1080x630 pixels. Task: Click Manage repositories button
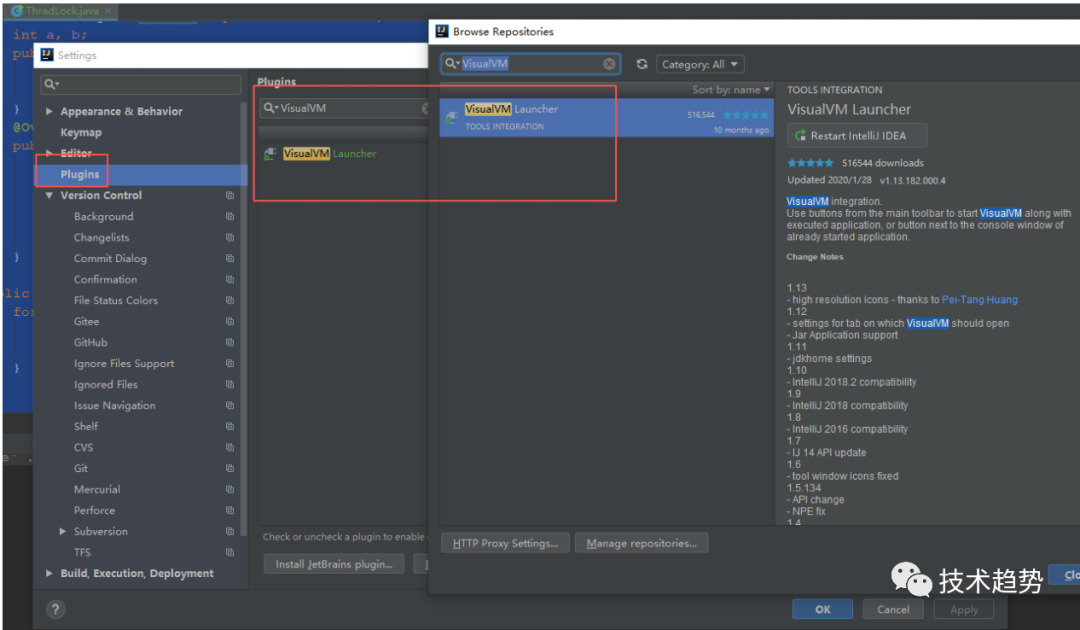[641, 543]
